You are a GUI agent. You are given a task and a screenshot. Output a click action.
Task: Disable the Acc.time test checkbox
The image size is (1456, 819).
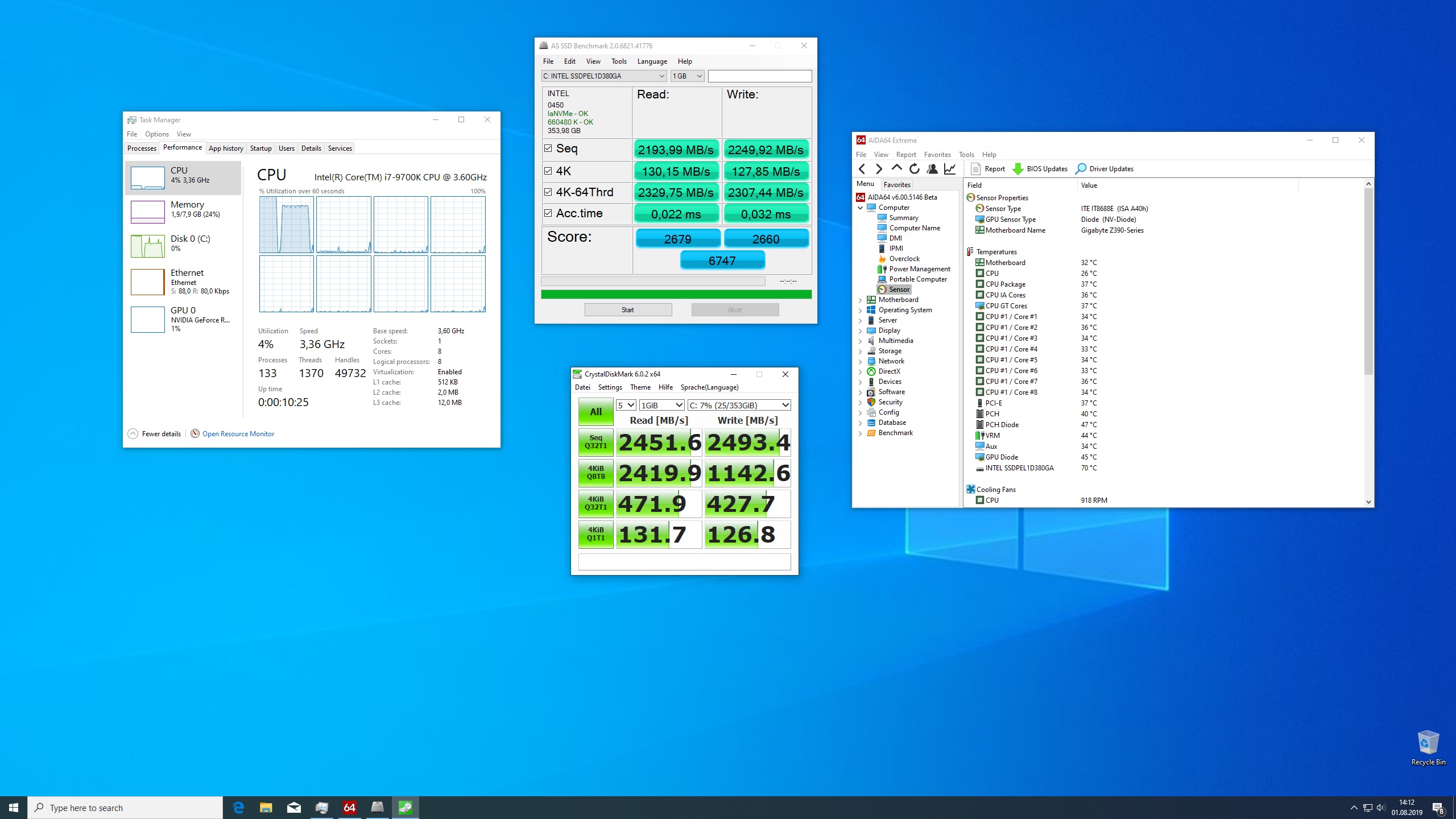pyautogui.click(x=548, y=213)
